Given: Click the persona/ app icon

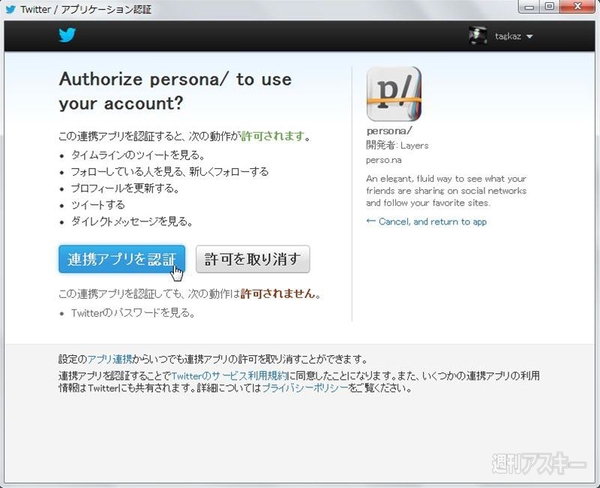Looking at the screenshot, I should click(394, 94).
